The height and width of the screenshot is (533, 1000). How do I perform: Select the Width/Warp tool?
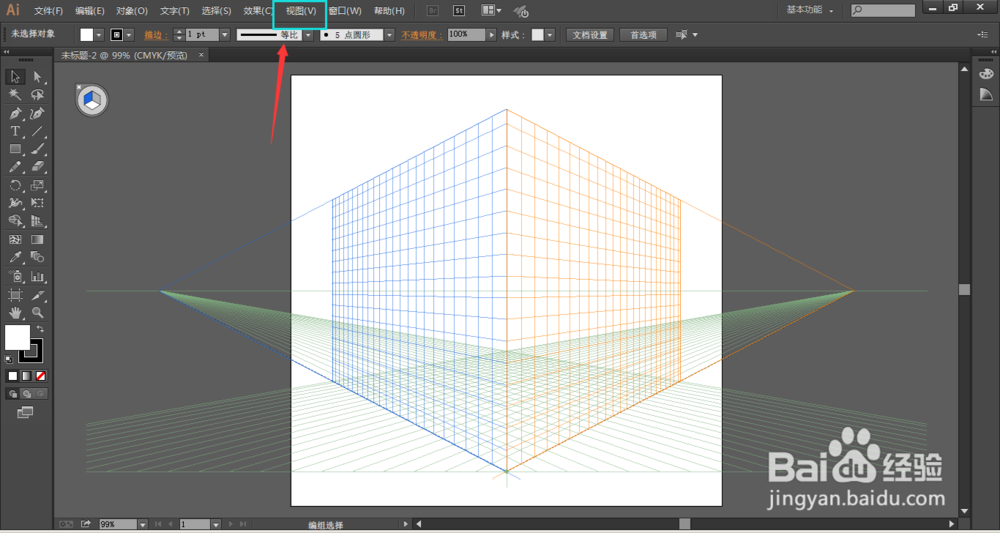pyautogui.click(x=15, y=203)
